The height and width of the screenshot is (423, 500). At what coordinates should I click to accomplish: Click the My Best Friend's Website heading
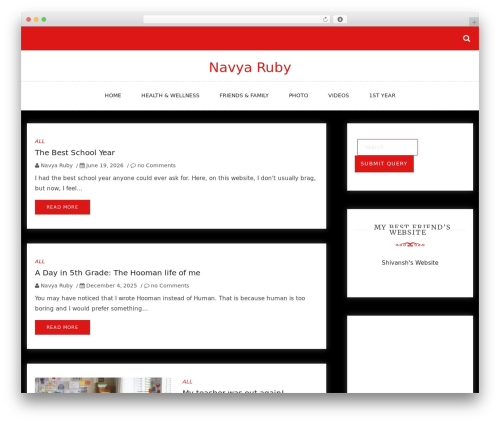412,230
